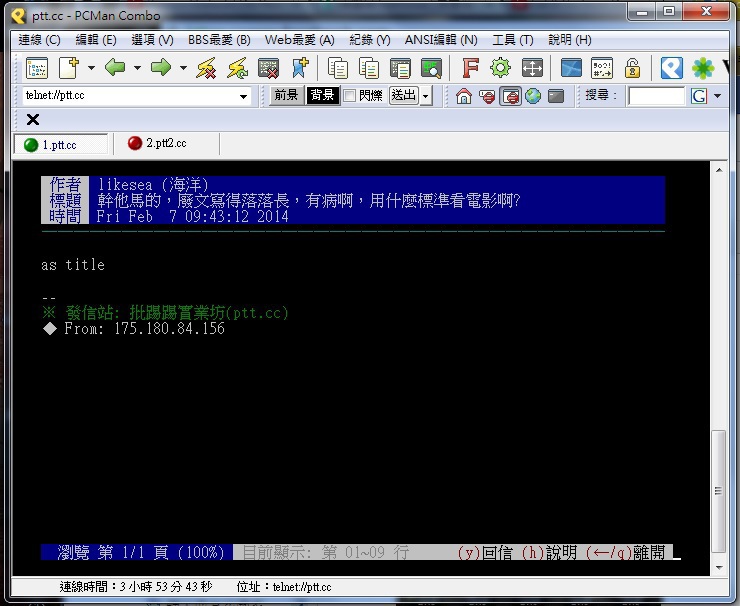Click the scrollbar up arrow
This screenshot has width=740, height=606.
718,170
